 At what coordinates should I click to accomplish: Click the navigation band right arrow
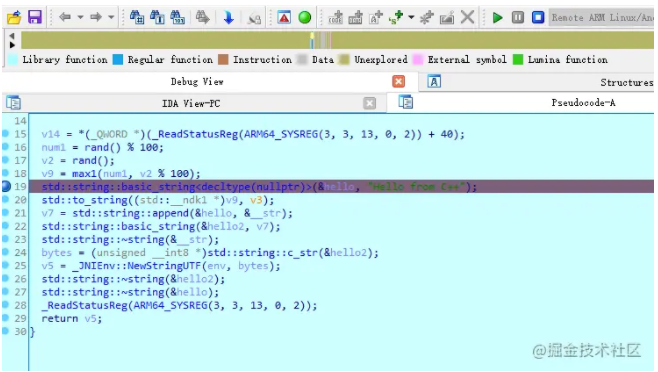[12, 45]
